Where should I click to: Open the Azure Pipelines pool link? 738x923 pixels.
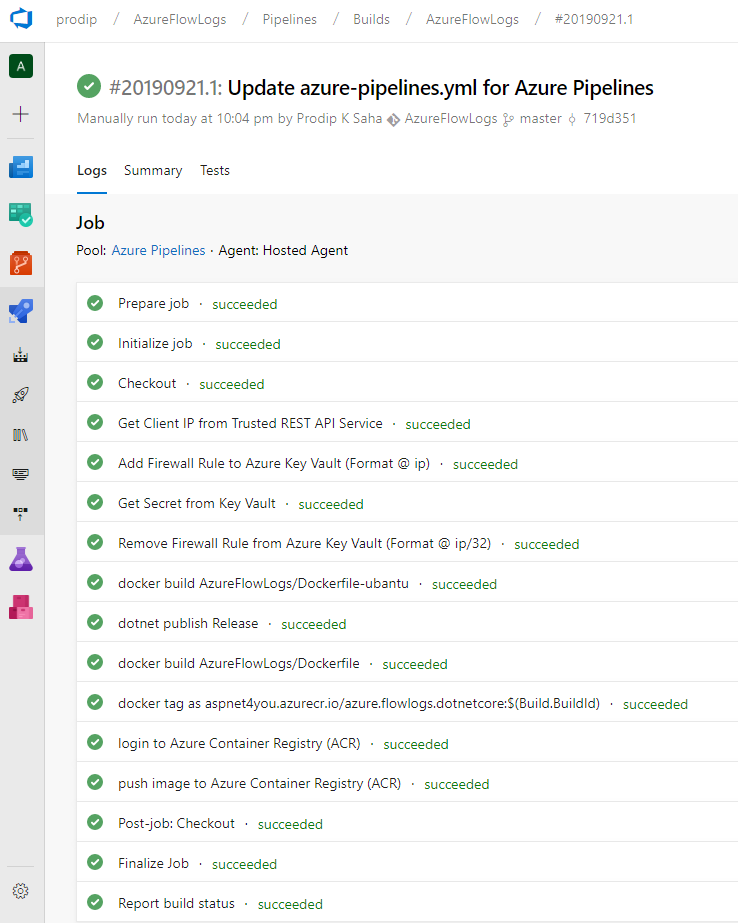click(158, 250)
